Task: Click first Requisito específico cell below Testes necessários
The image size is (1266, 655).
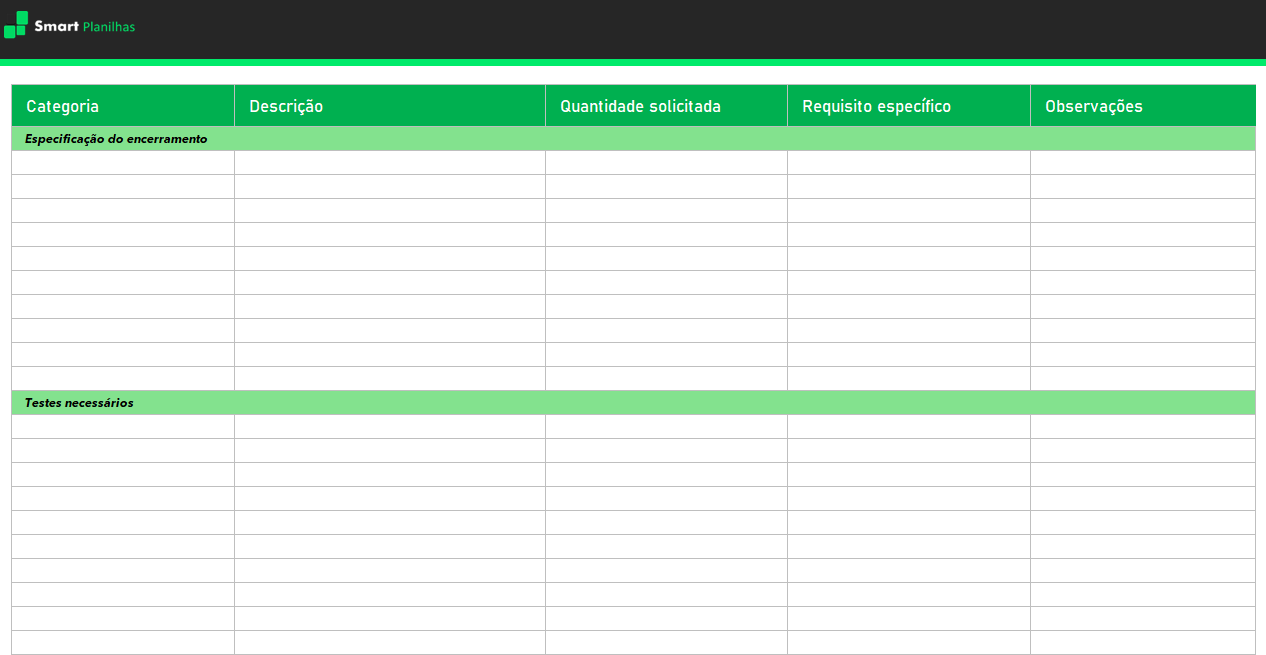Action: click(x=908, y=427)
